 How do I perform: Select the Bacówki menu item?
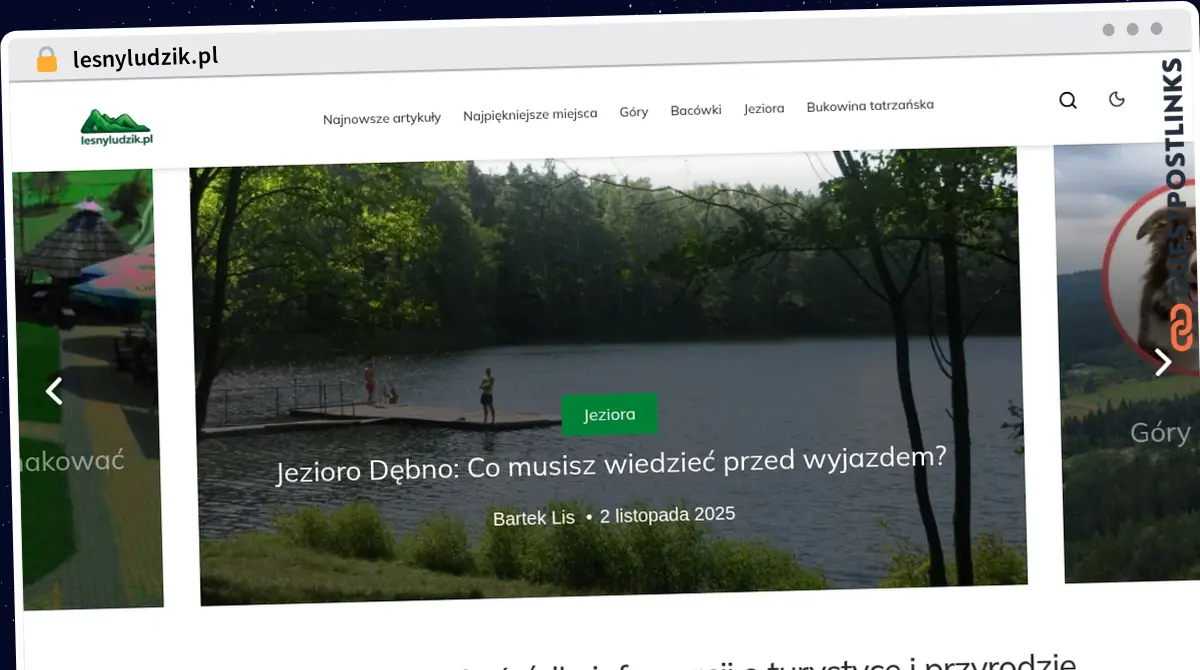click(696, 110)
